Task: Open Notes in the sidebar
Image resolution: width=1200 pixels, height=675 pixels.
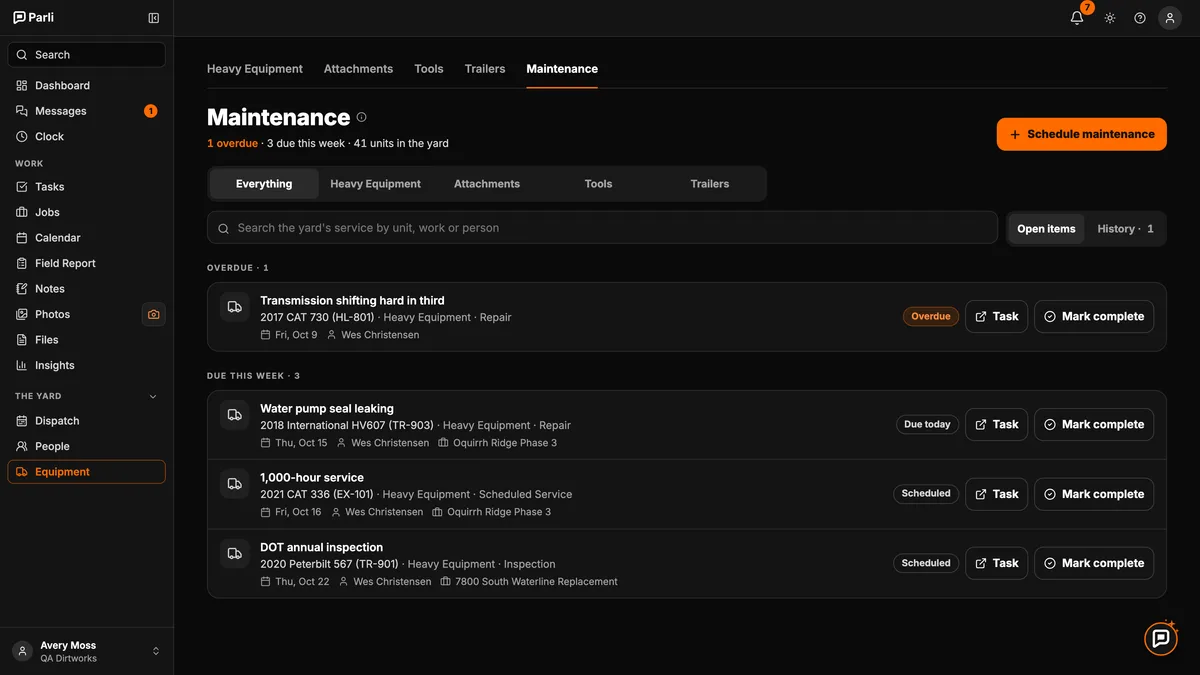Action: point(87,289)
